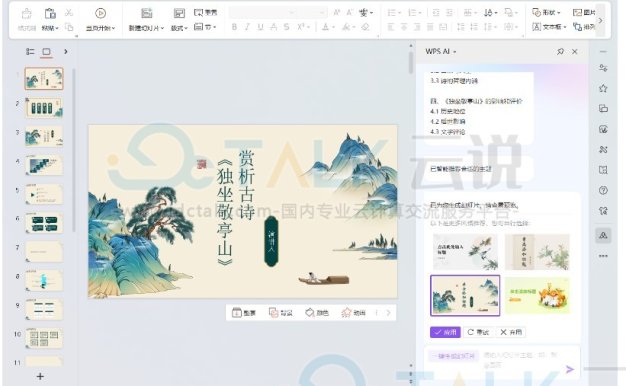626x386 pixels.
Task: Choose the bamboo calligraphy template thumbnail
Action: [x=537, y=252]
